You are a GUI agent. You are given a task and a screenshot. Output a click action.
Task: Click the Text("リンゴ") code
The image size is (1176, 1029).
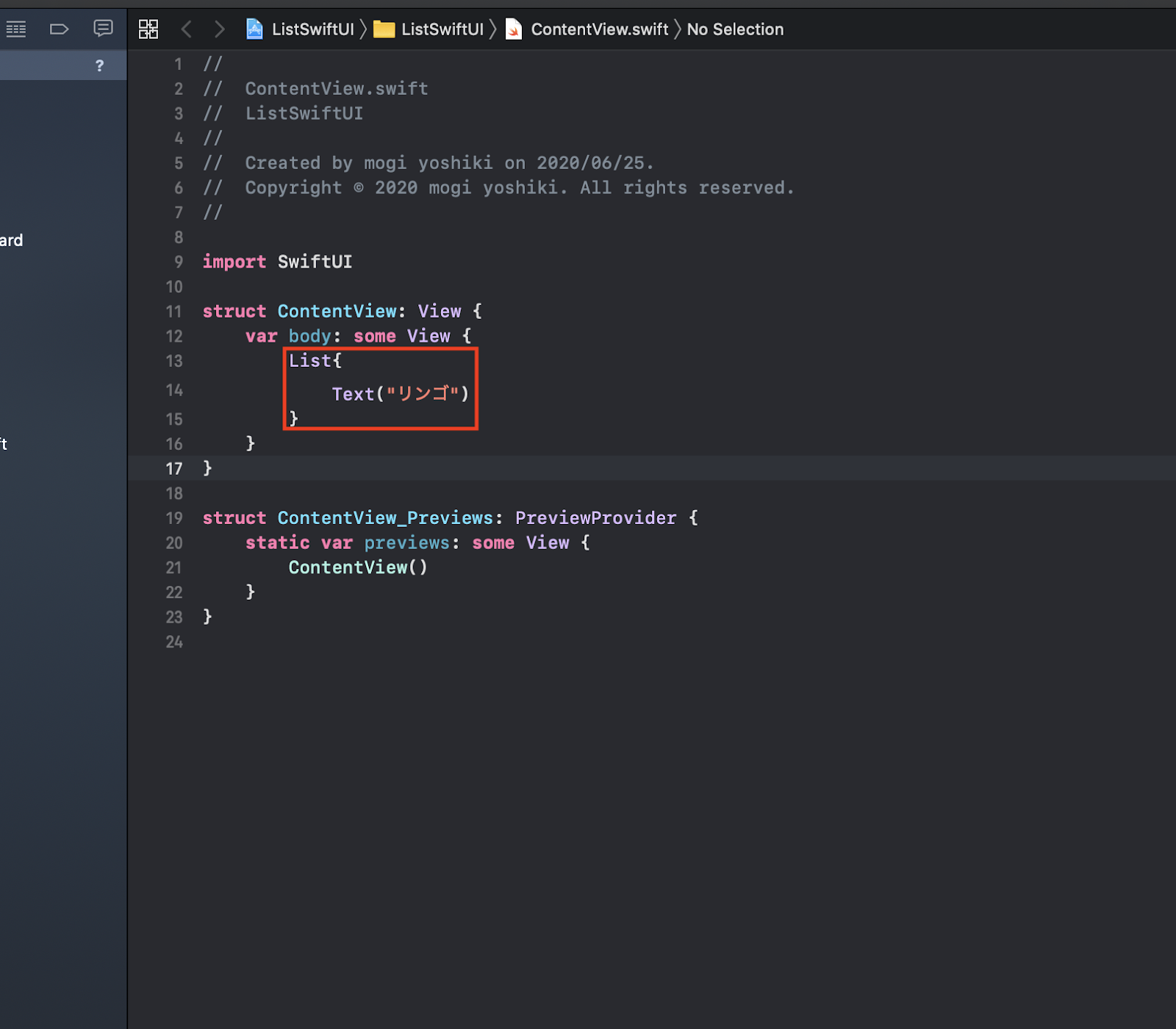(401, 394)
